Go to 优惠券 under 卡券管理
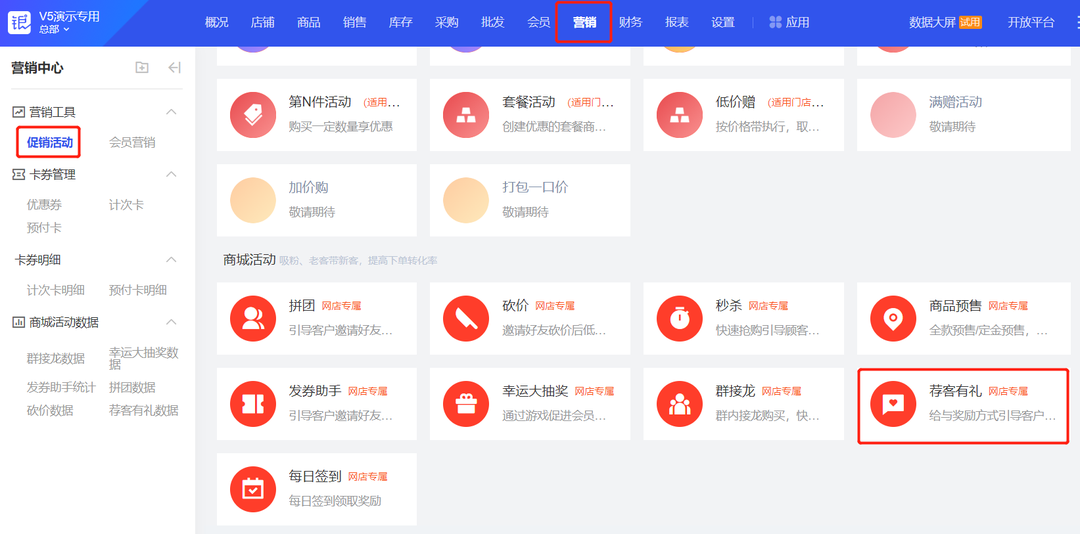The image size is (1080, 534). [x=44, y=205]
